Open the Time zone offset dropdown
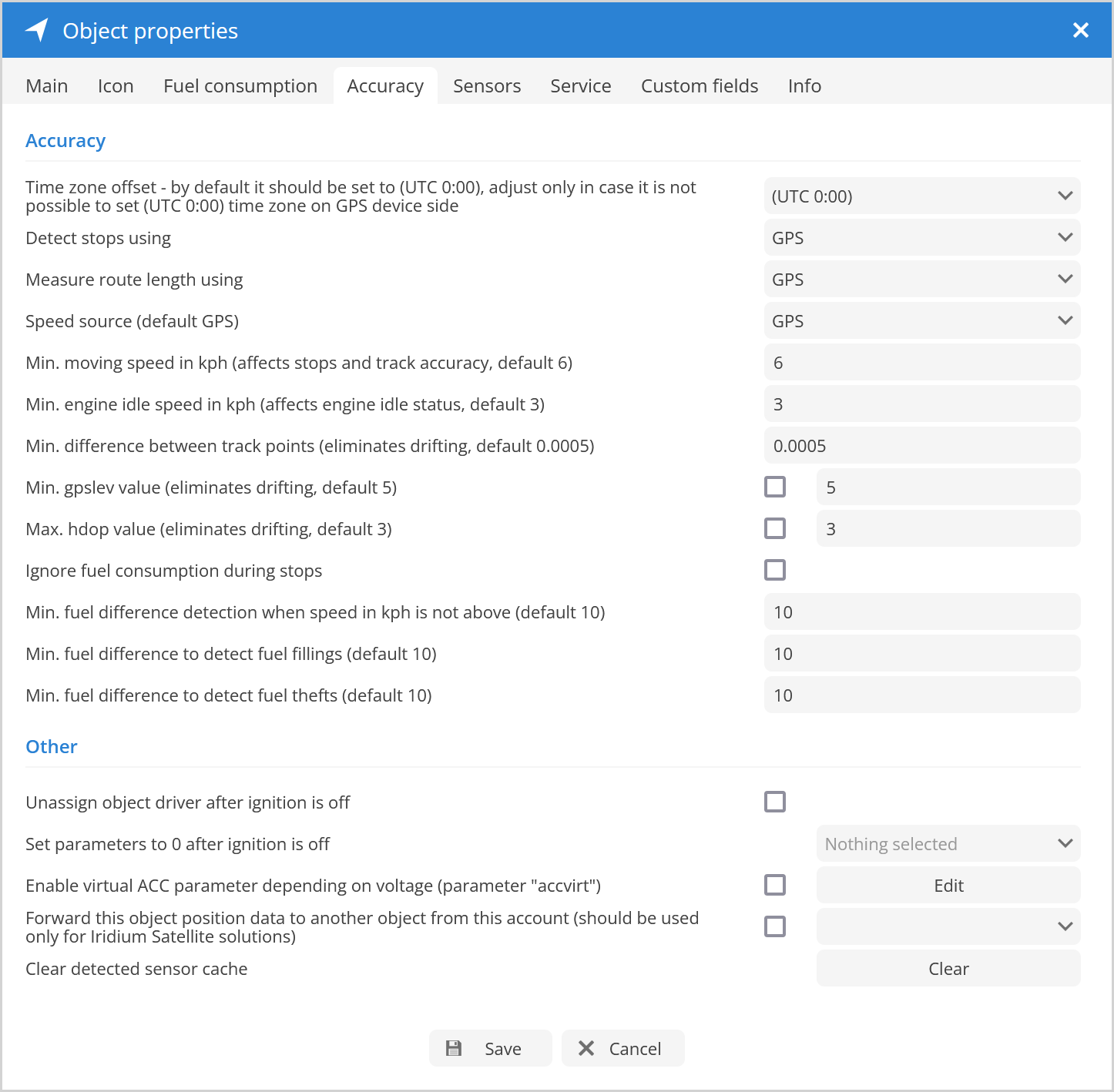The image size is (1114, 1092). pos(921,196)
